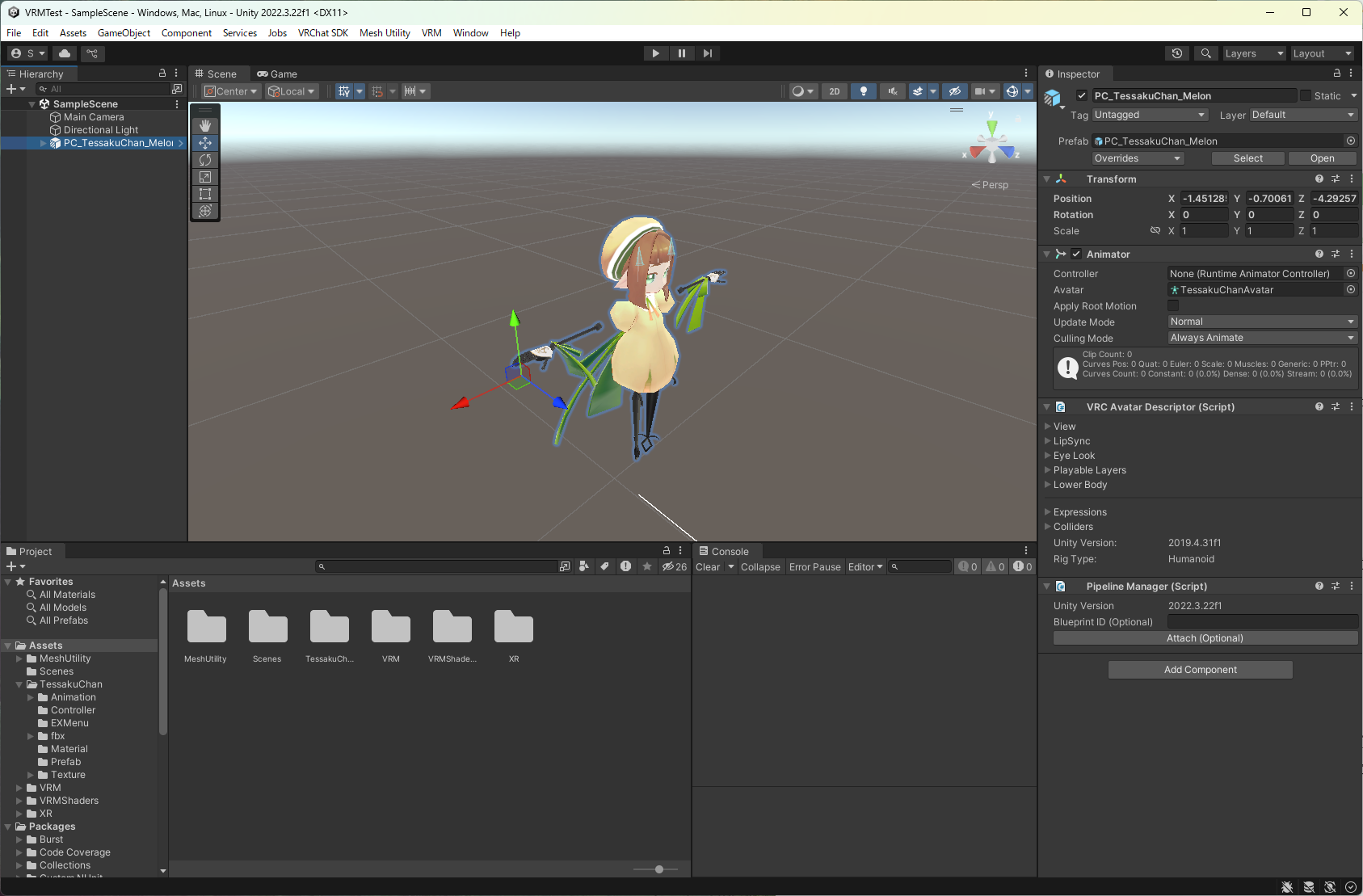1363x896 pixels.
Task: Click Attach (Optional) button
Action: (x=1205, y=638)
